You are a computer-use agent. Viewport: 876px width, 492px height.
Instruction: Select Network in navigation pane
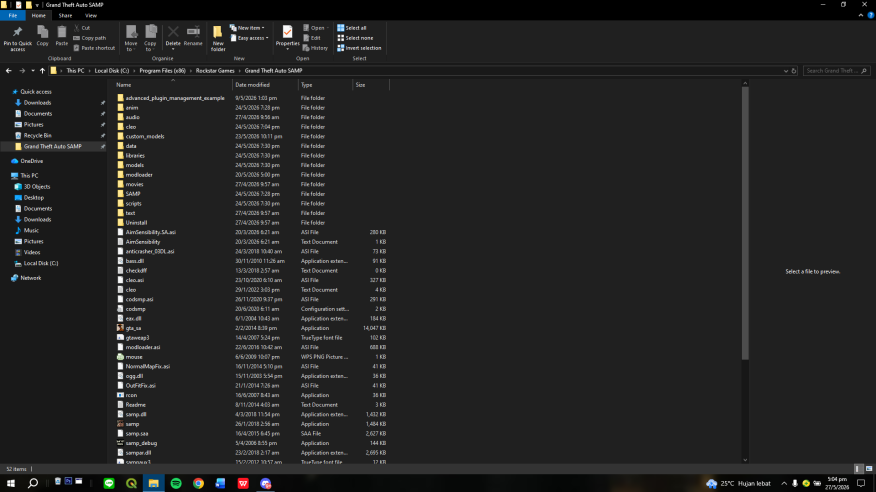coord(31,278)
